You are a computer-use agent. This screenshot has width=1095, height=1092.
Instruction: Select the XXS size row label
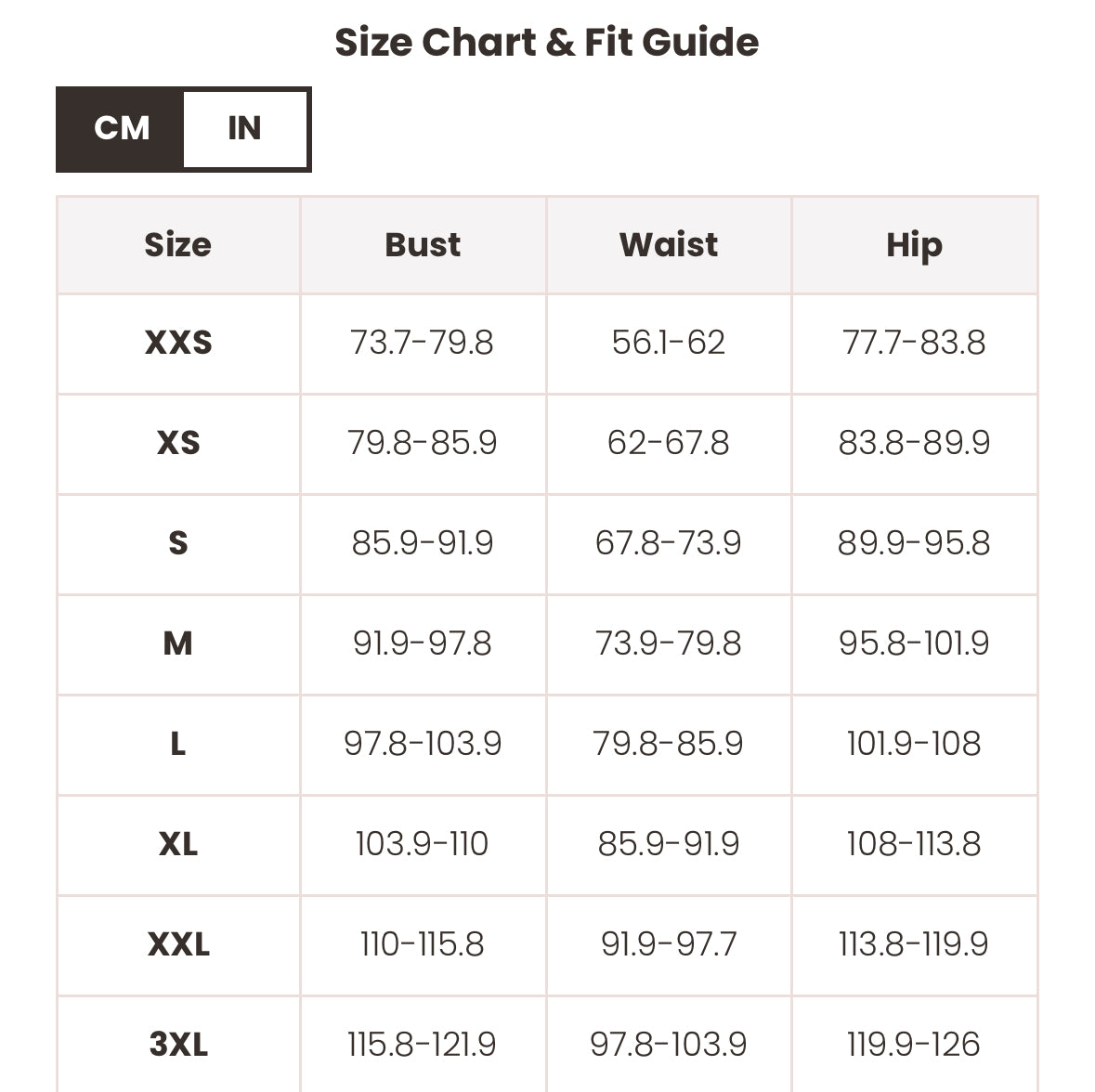[178, 343]
